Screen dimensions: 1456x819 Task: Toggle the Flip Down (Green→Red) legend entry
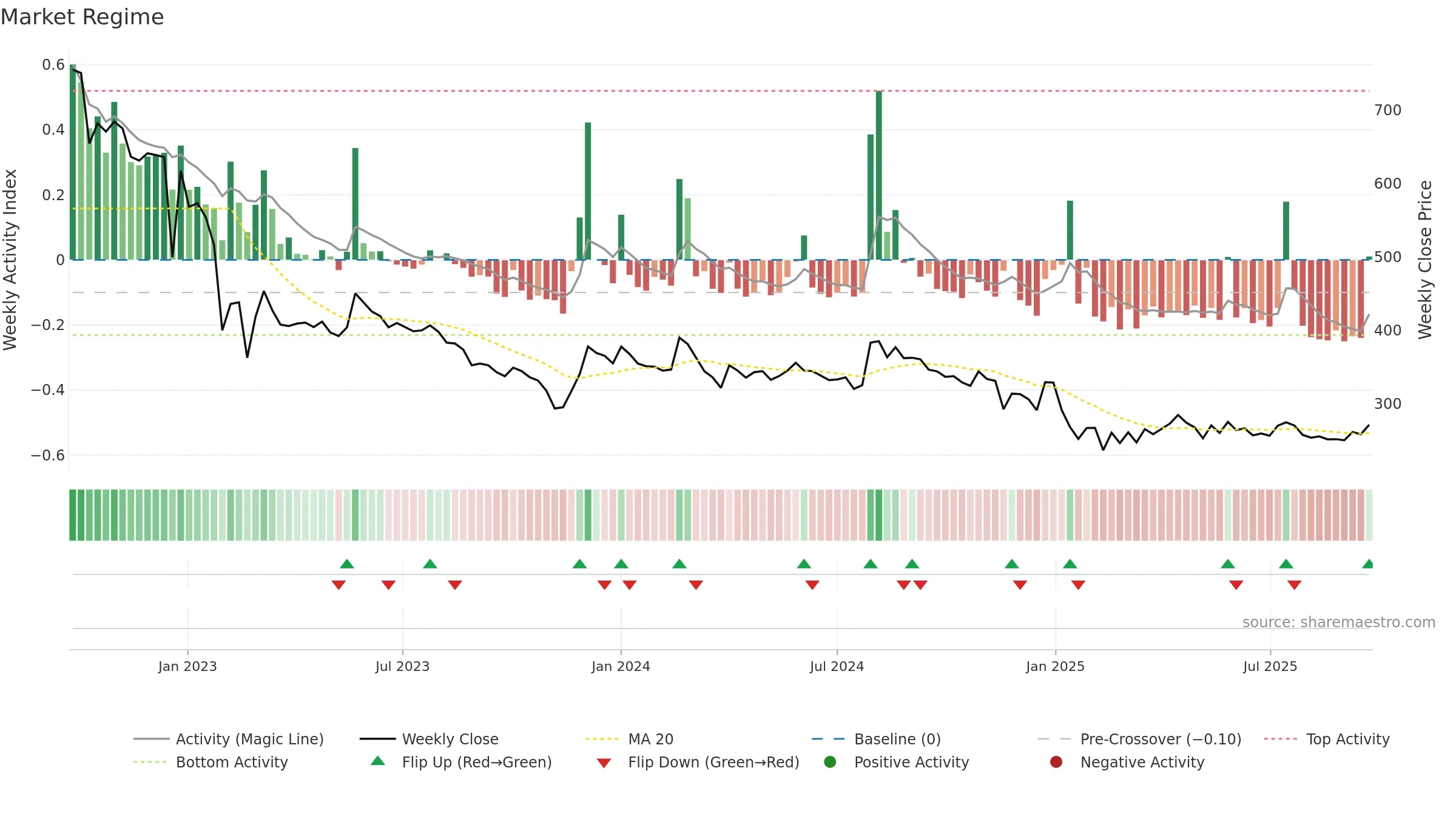coord(698,762)
